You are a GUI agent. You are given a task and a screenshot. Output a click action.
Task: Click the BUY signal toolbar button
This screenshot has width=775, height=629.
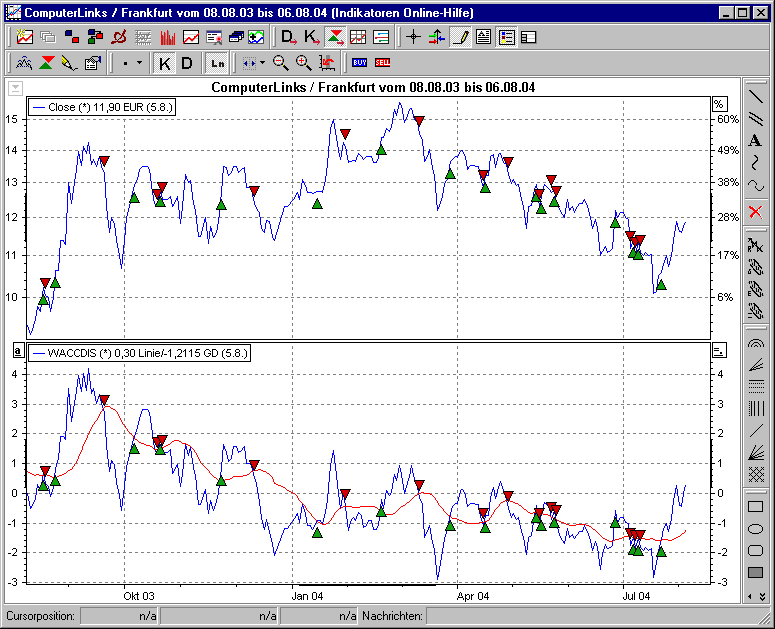[x=359, y=63]
